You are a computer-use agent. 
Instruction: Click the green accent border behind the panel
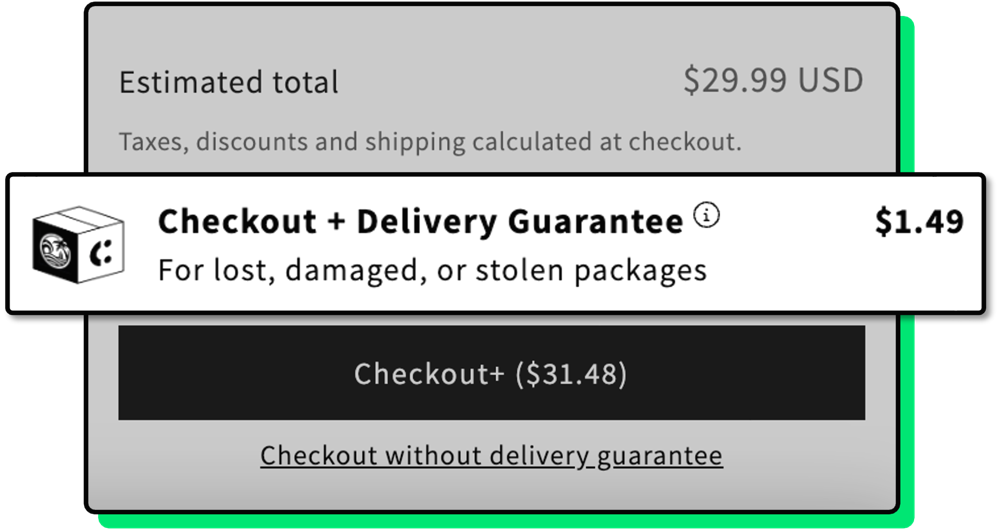tap(906, 100)
